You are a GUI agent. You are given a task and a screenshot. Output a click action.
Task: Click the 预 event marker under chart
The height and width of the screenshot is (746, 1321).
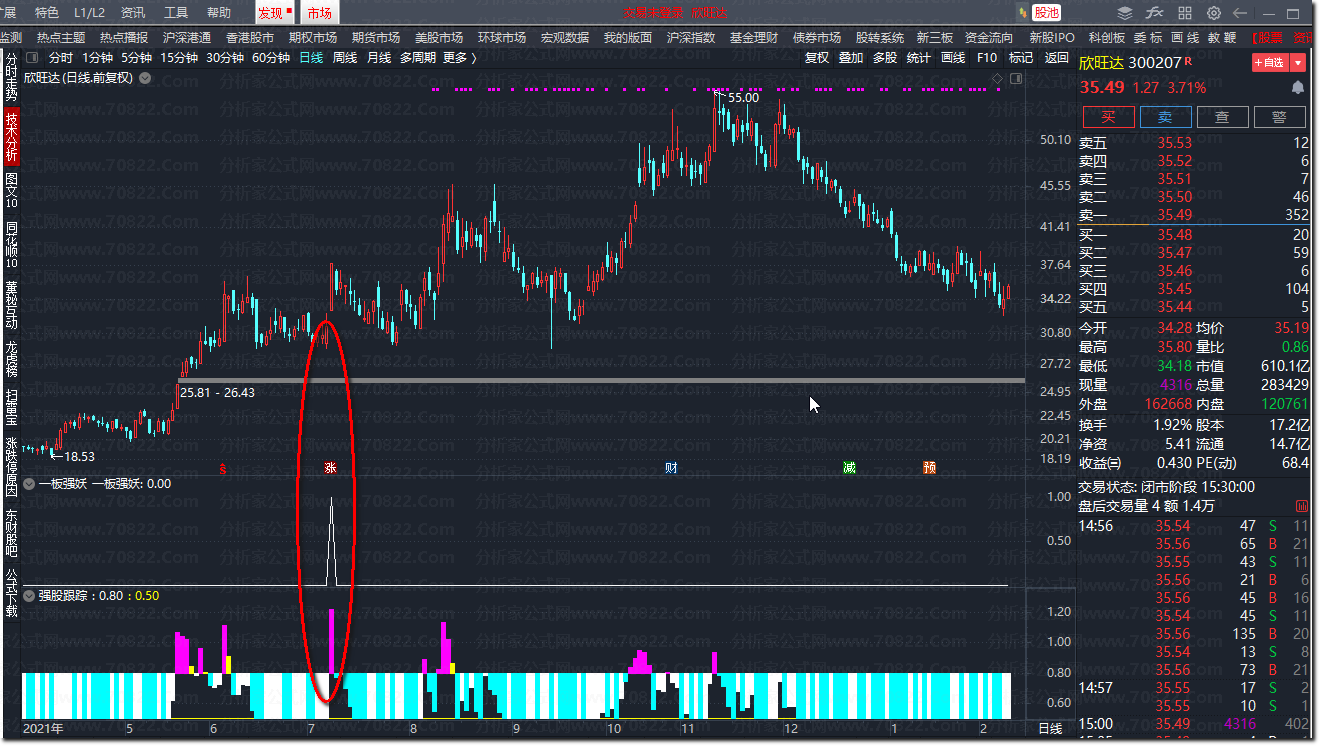(x=930, y=468)
